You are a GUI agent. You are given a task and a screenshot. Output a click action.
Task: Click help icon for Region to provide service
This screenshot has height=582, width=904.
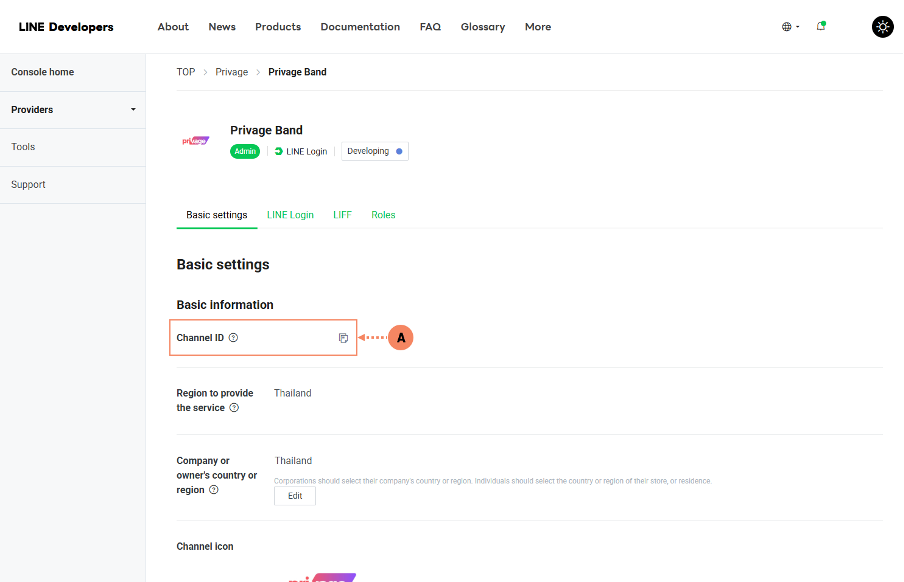tap(234, 408)
